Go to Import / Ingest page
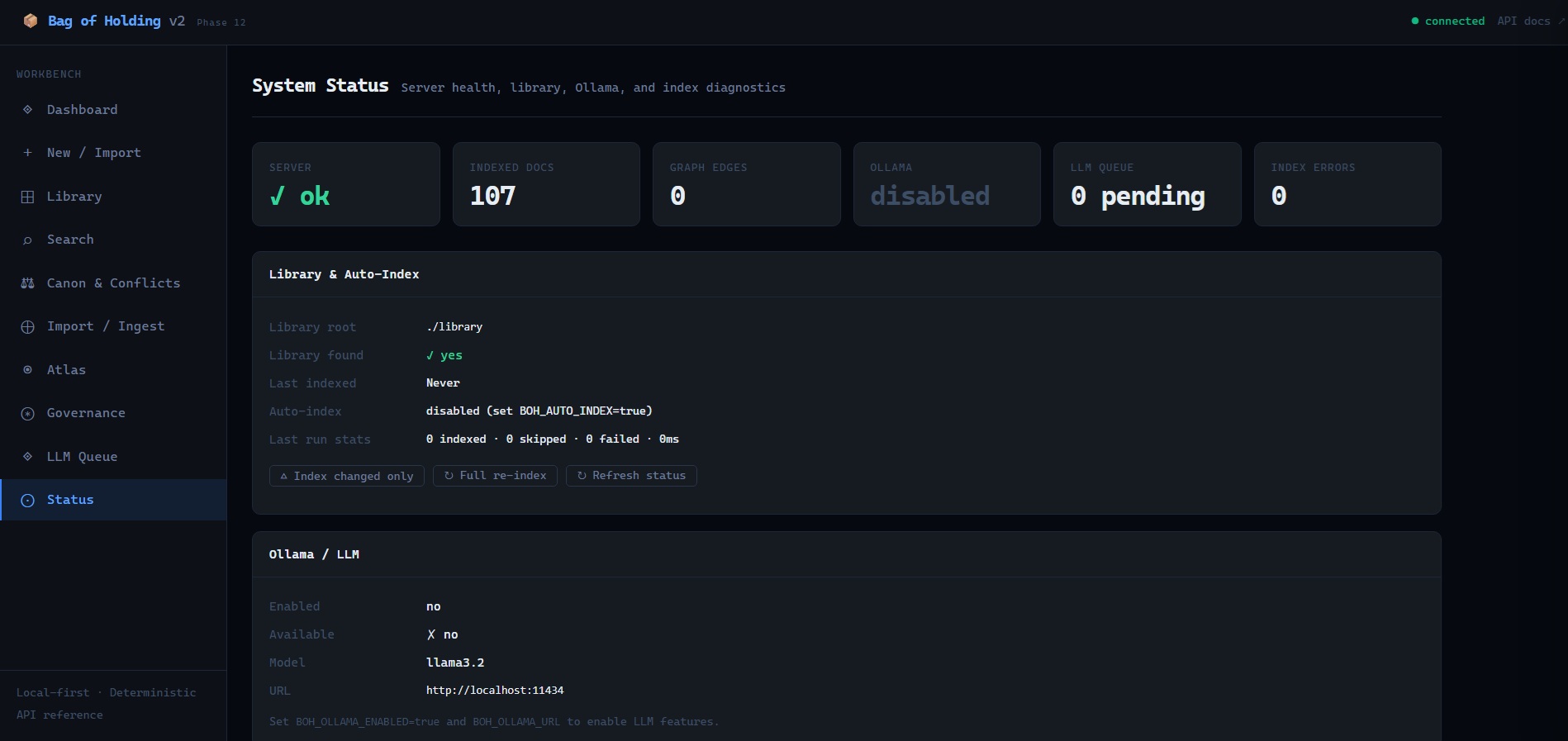1568x741 pixels. point(113,326)
